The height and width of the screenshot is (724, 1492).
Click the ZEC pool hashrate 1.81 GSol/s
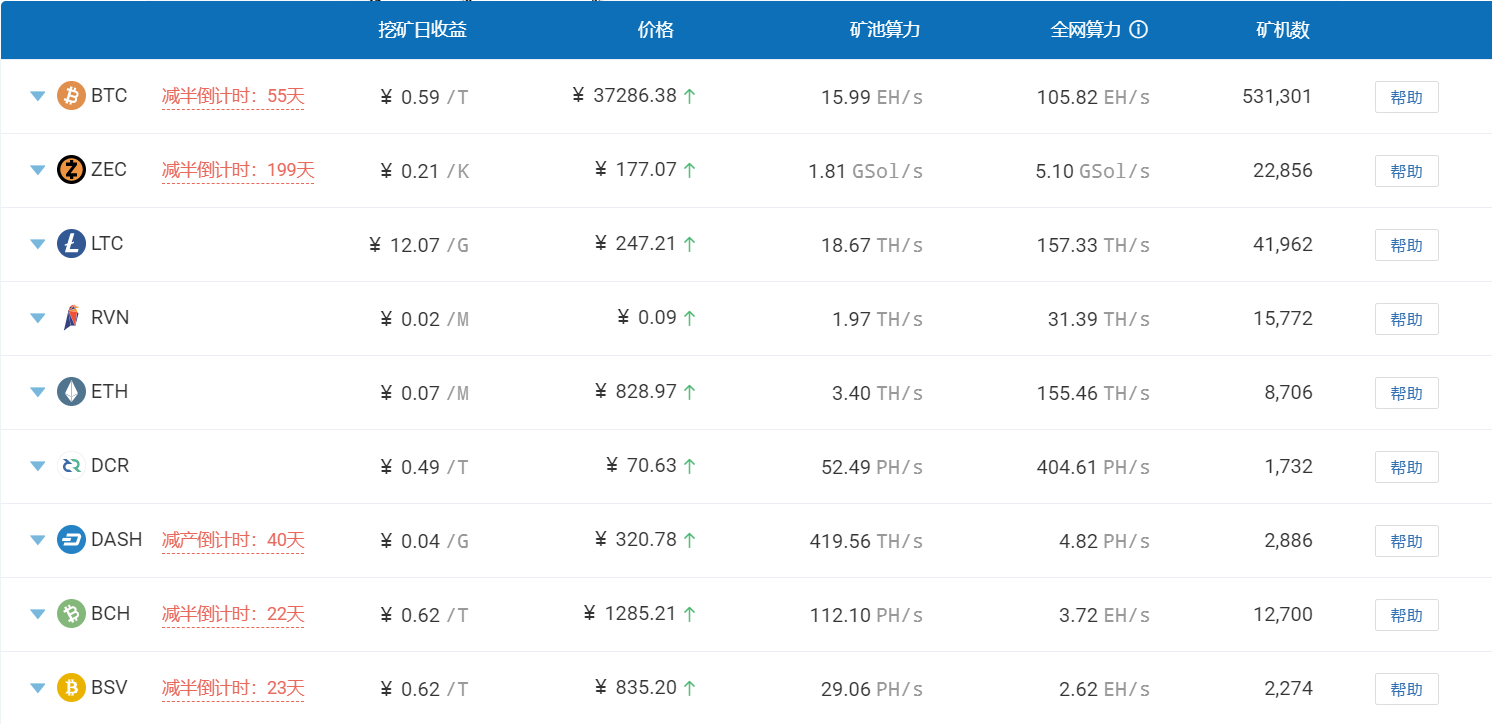pyautogui.click(x=866, y=172)
